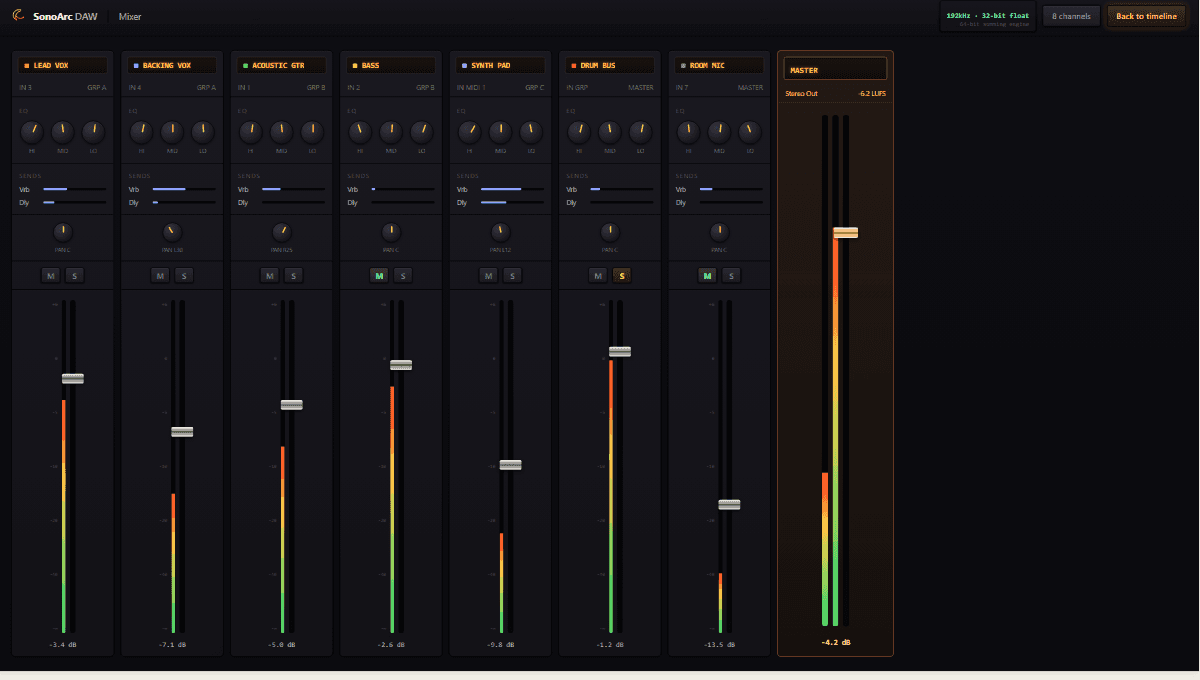
Task: Click the HI EQ knob on Backing Vox
Action: point(142,131)
